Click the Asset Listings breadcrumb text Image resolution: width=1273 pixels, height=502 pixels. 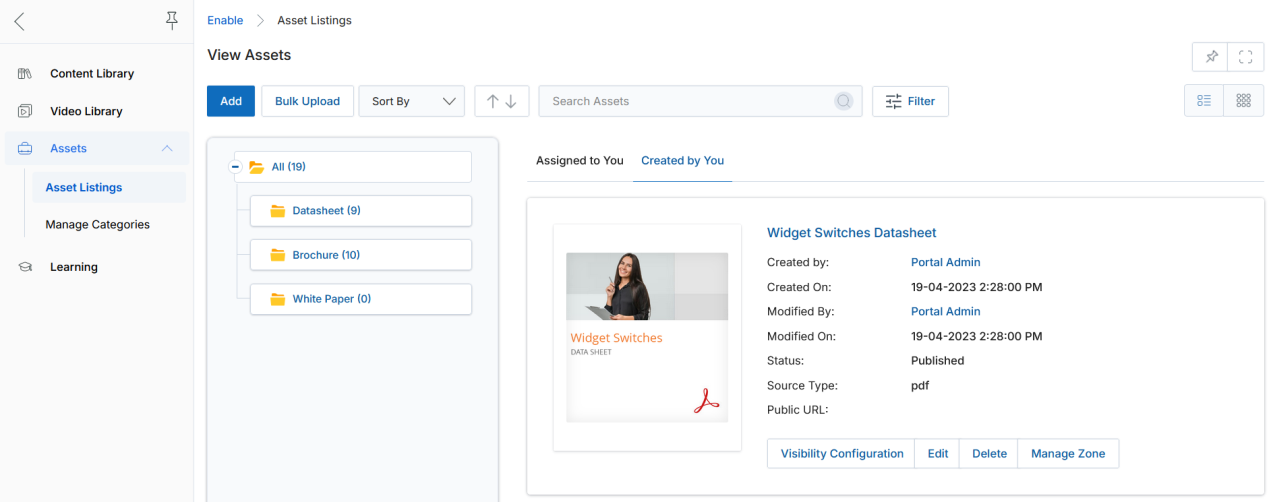[x=314, y=20]
